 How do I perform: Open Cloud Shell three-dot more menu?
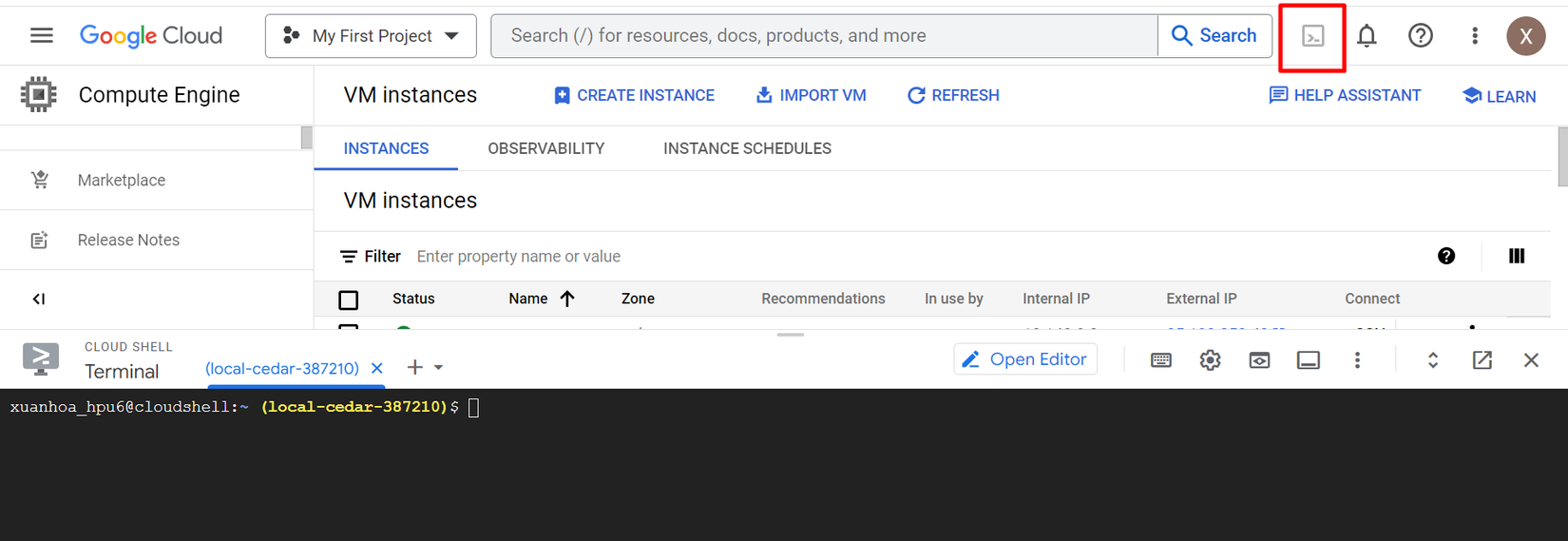pos(1357,360)
